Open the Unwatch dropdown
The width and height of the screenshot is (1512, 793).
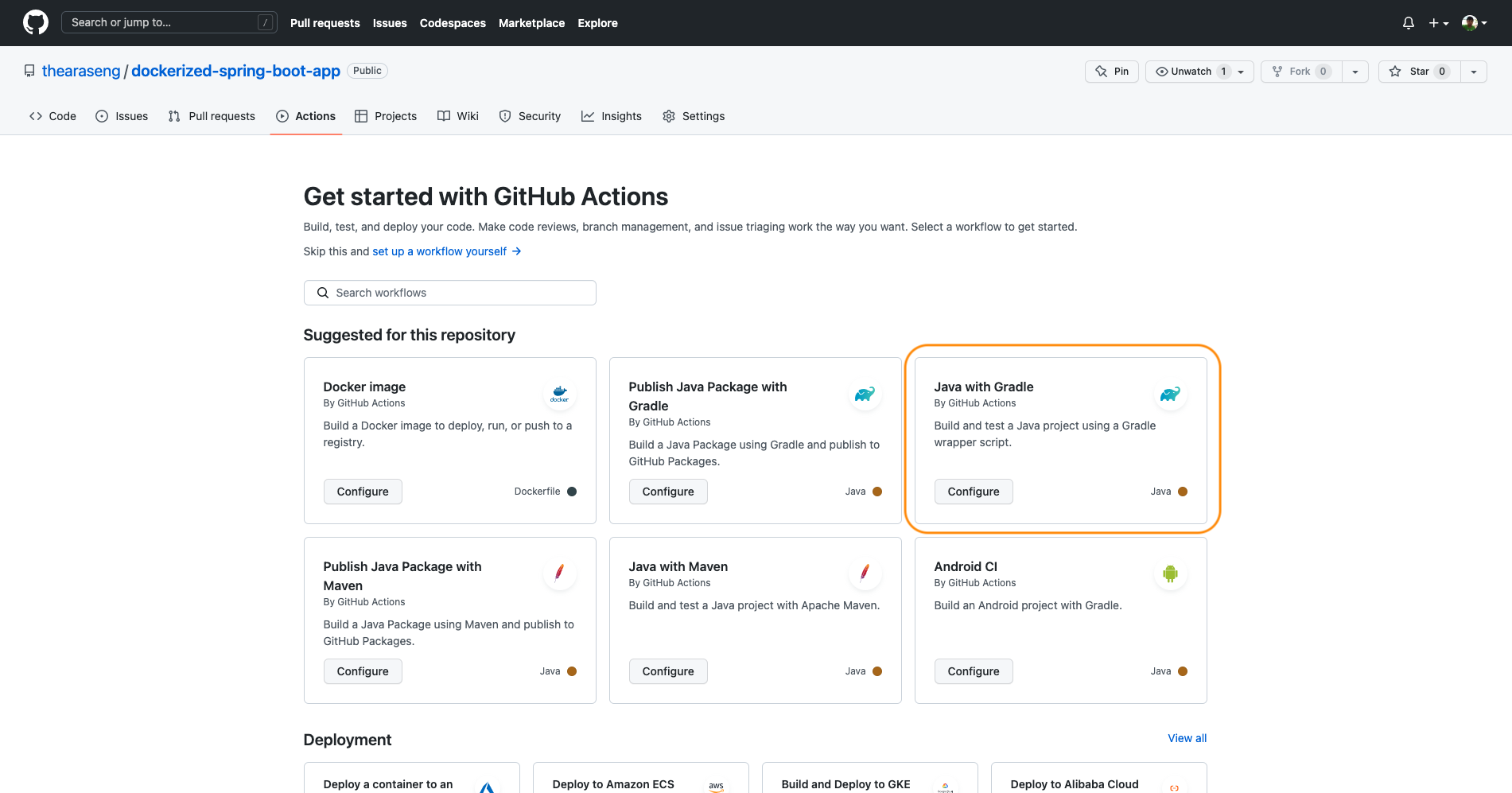(1199, 72)
